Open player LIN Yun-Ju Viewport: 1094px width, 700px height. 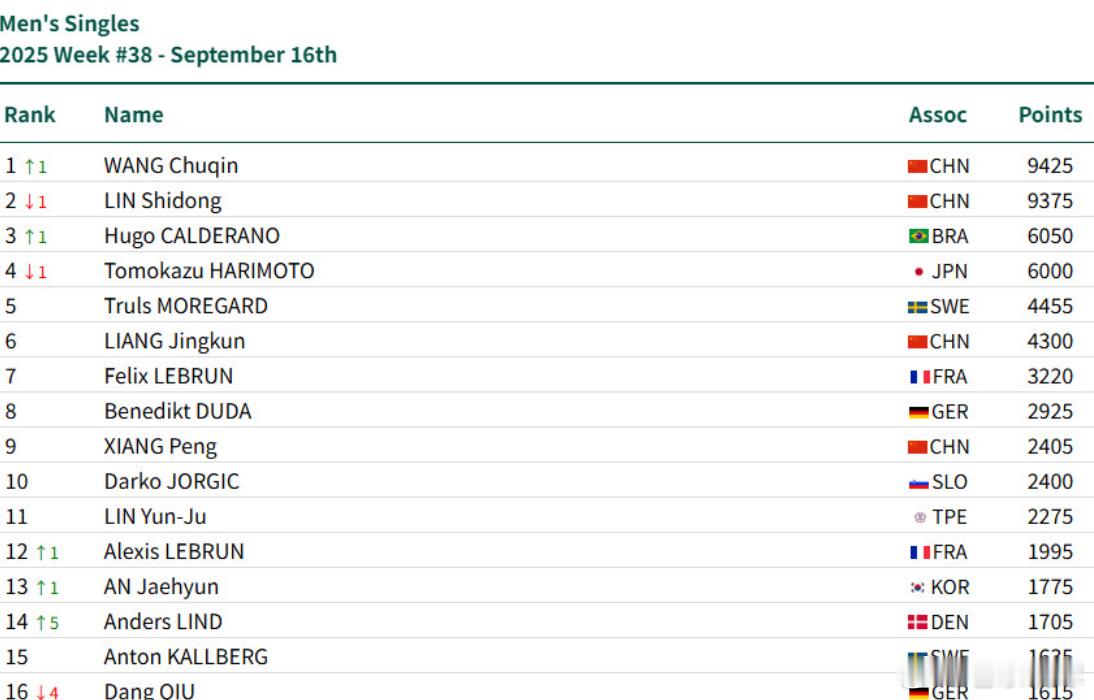[155, 516]
